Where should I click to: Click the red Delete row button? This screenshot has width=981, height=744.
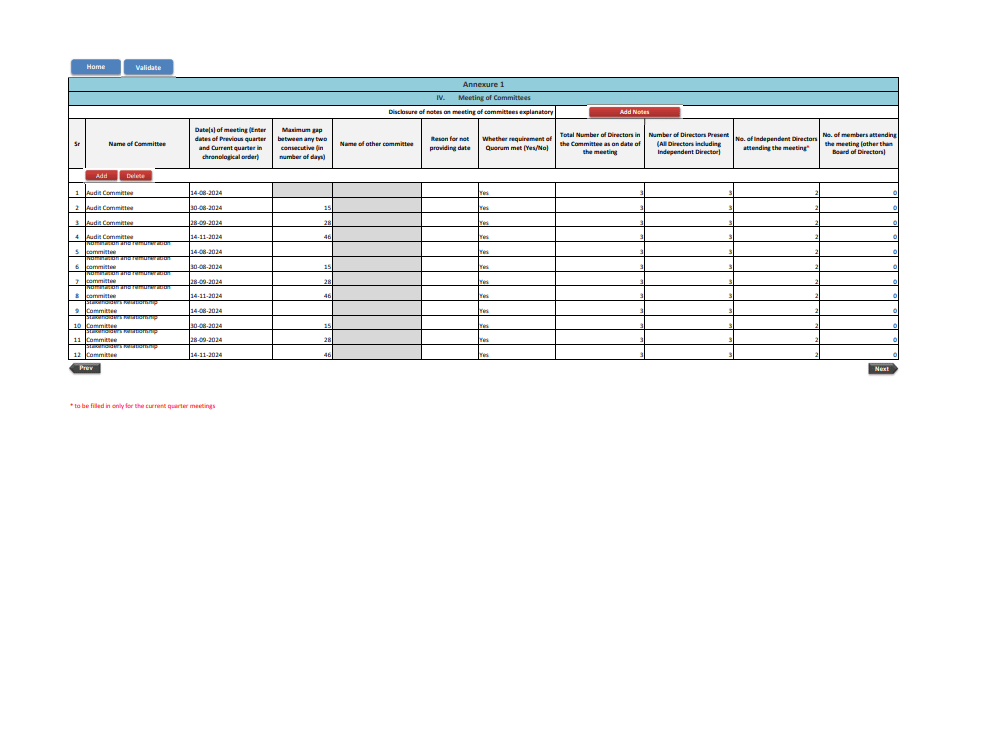point(136,176)
